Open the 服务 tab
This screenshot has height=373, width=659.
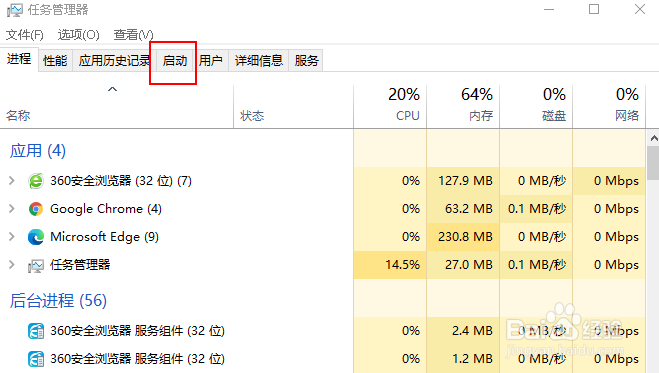tap(306, 61)
